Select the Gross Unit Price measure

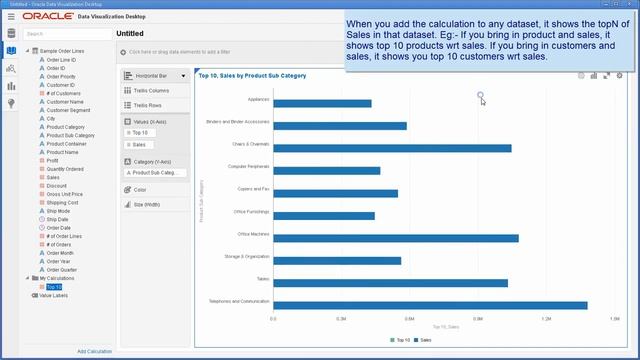64,194
